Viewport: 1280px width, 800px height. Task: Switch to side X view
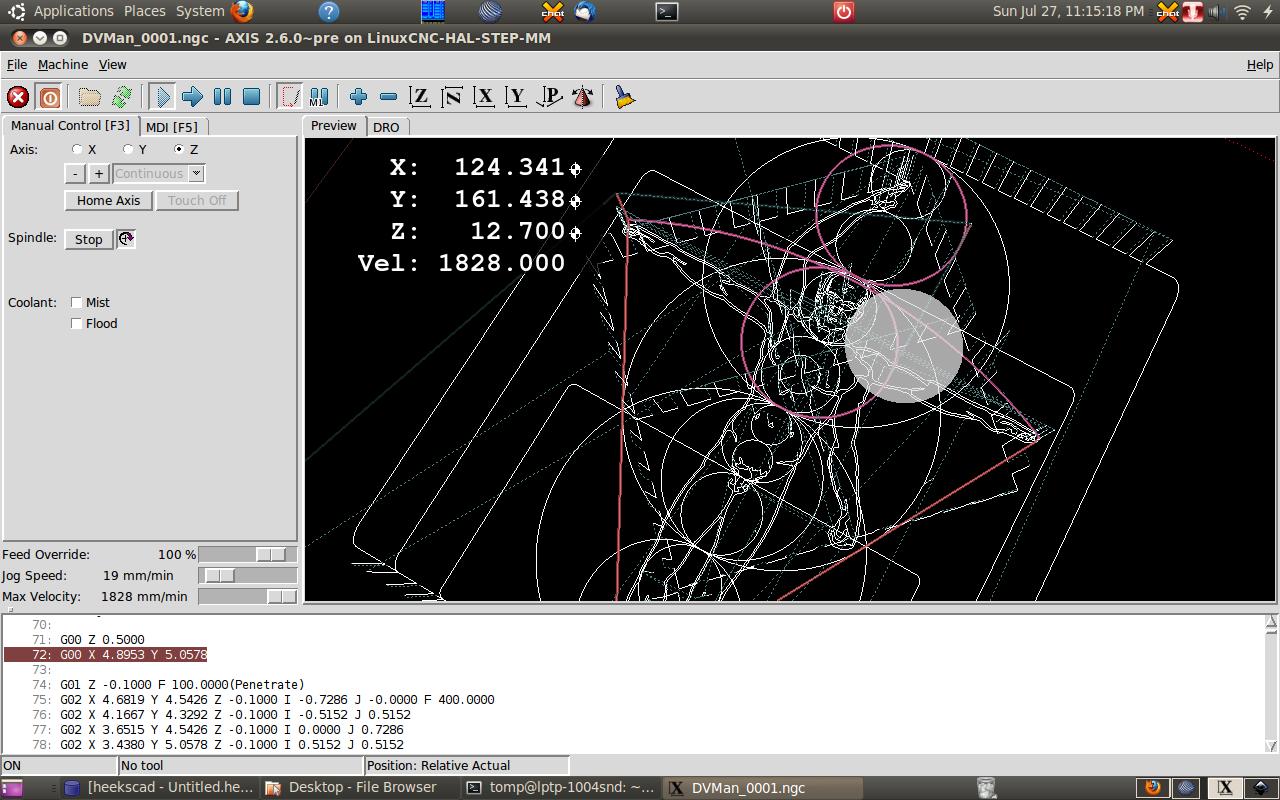(x=484, y=97)
